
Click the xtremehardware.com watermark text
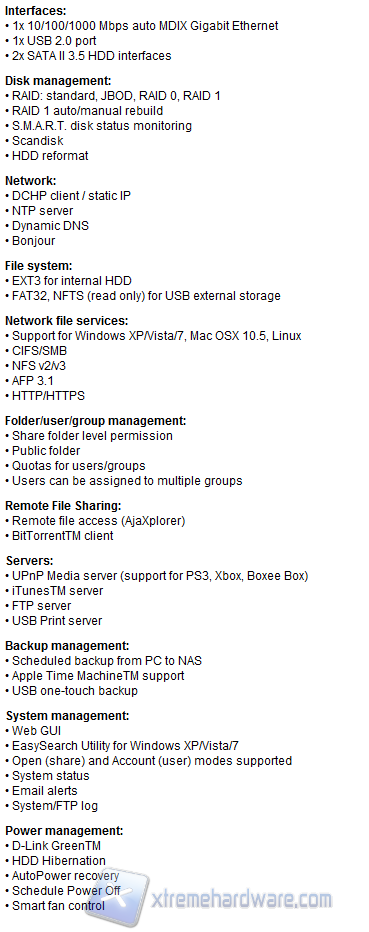(242, 899)
